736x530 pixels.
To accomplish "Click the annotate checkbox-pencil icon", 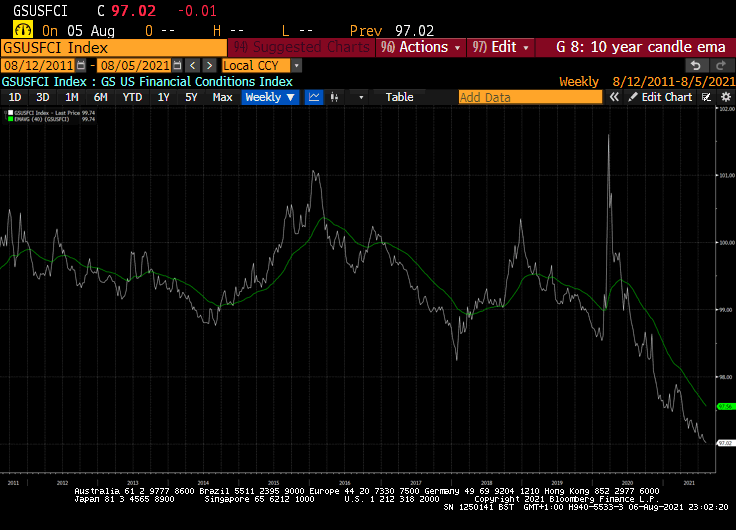I will point(706,97).
